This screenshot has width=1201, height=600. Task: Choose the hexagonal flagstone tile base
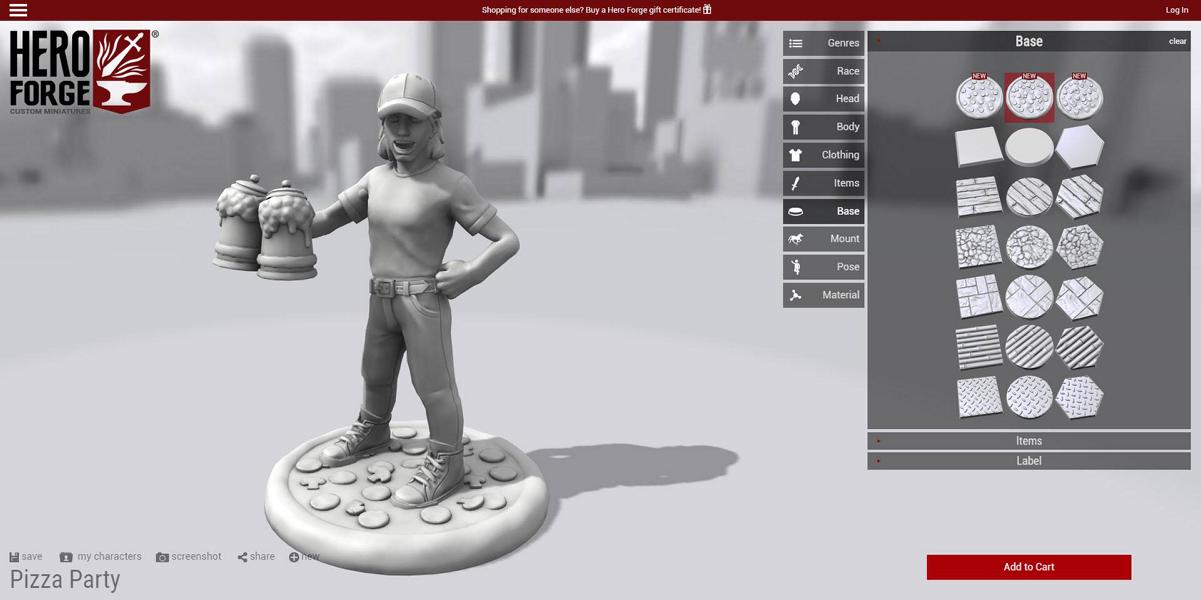tap(1079, 297)
